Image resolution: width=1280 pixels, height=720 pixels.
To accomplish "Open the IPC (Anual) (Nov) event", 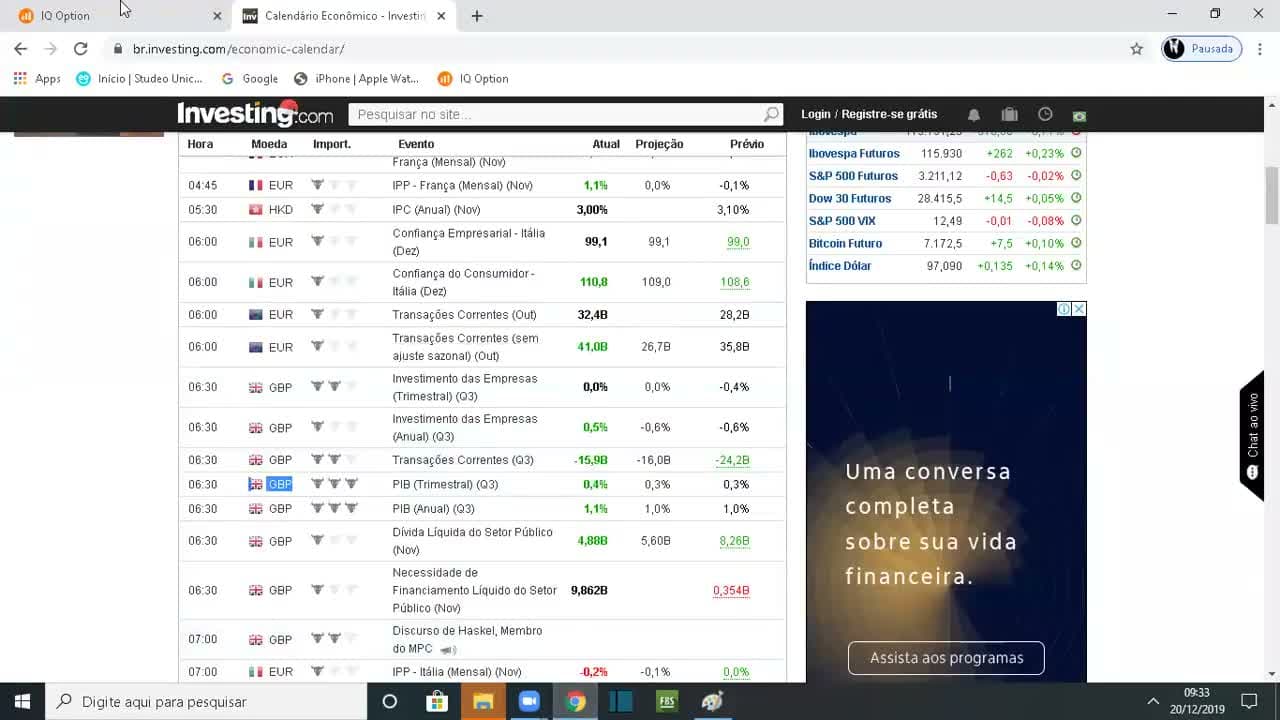I will click(436, 210).
